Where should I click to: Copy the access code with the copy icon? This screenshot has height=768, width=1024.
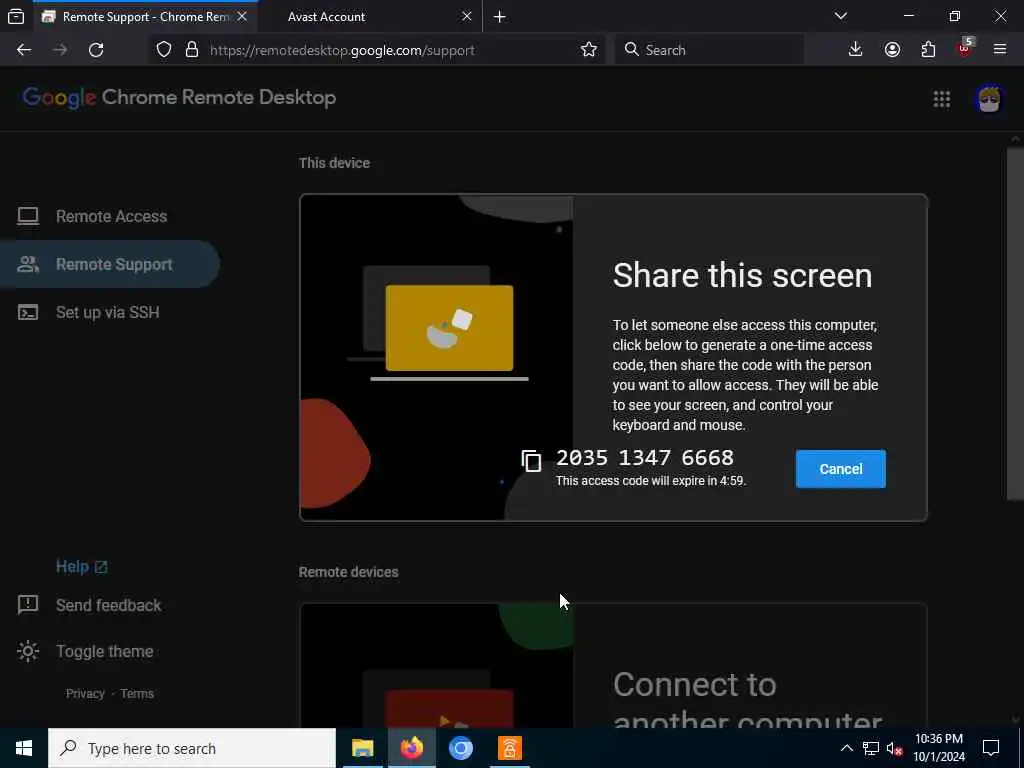click(x=531, y=461)
